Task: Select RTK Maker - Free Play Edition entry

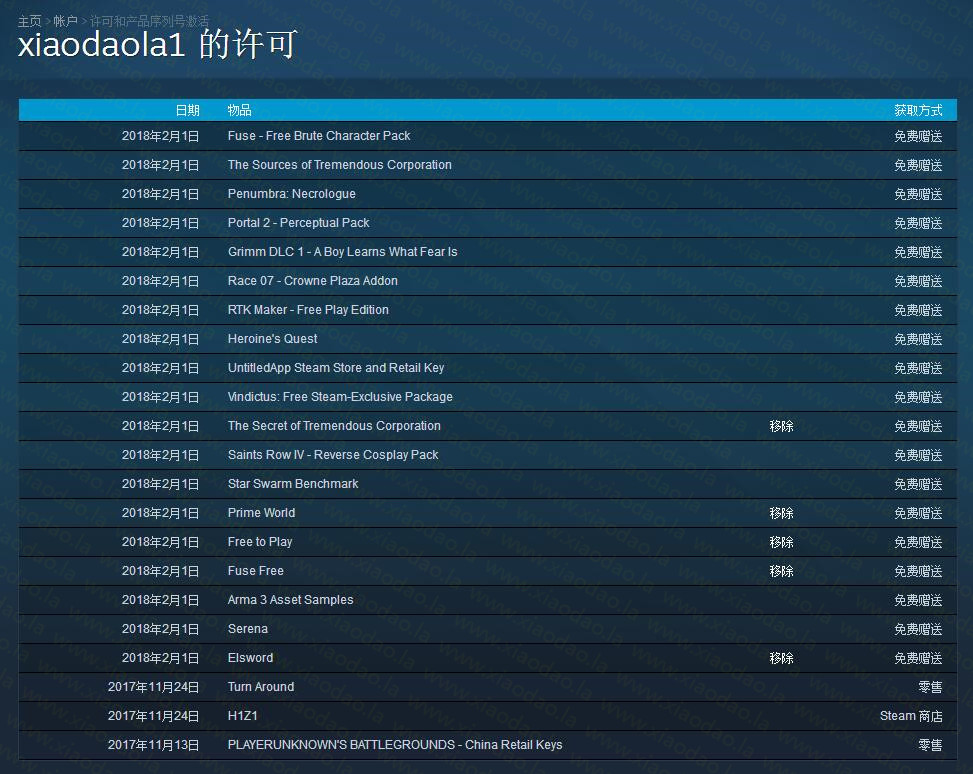Action: pyautogui.click(x=308, y=310)
